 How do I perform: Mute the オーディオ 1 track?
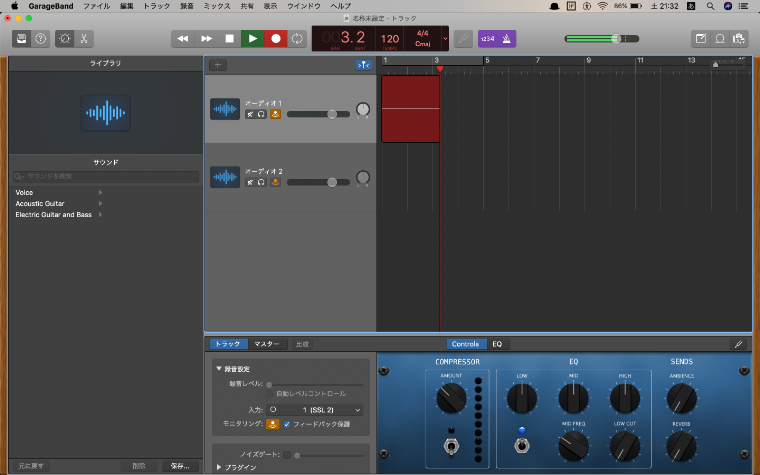(x=250, y=114)
